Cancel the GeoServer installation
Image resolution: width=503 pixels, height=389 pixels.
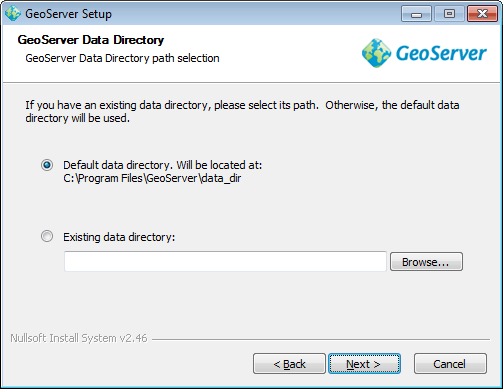pos(450,364)
